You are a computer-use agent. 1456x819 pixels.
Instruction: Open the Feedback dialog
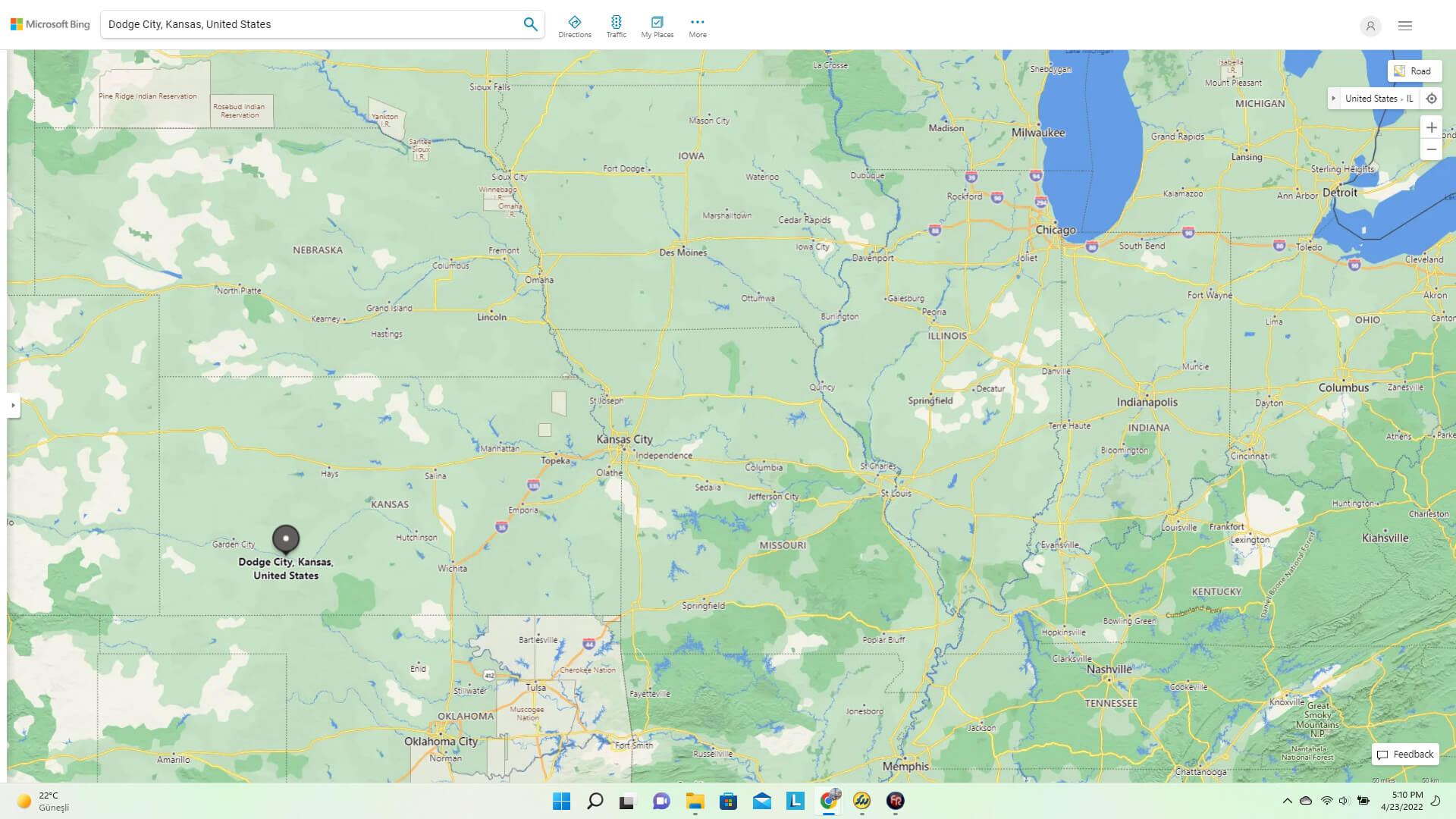point(1405,754)
